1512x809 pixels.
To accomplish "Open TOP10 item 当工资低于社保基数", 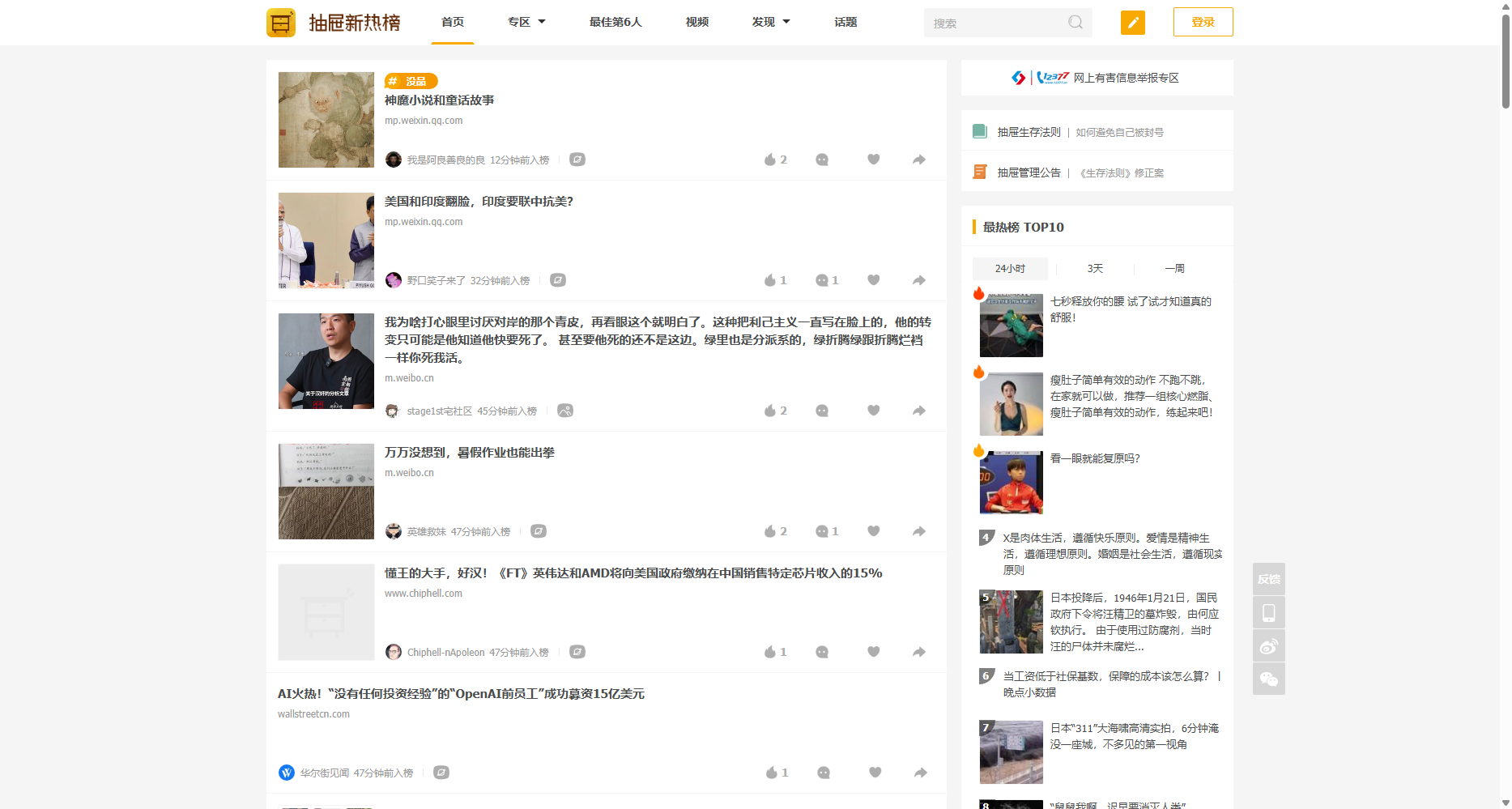I will (1111, 684).
